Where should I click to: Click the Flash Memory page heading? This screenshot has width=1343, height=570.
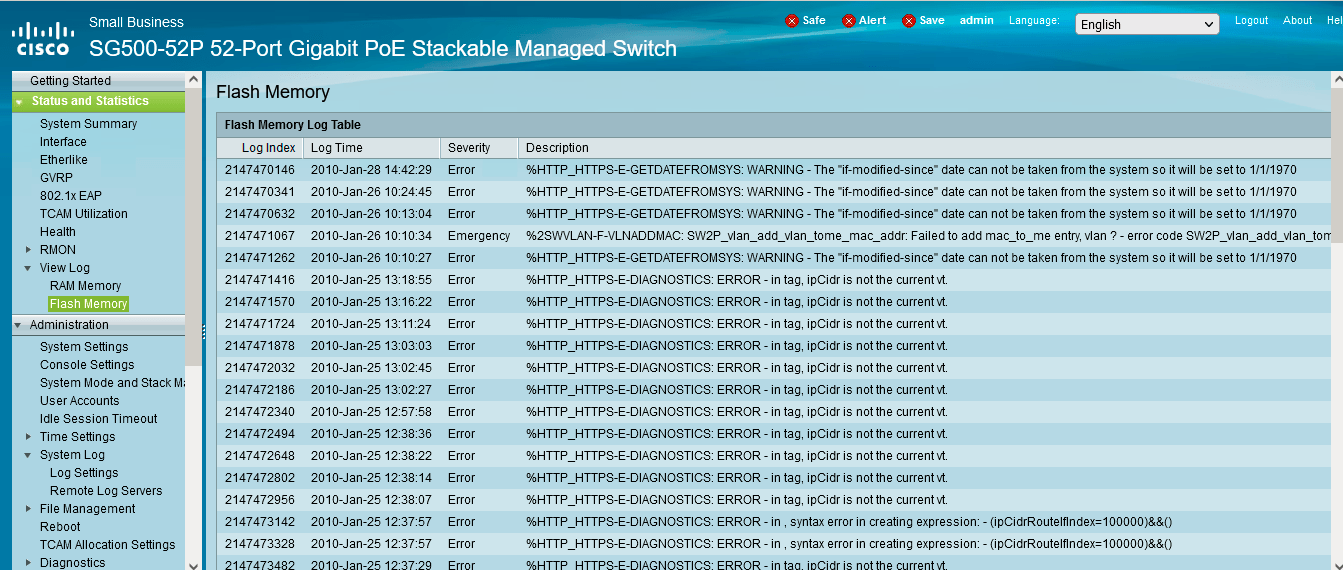point(273,92)
